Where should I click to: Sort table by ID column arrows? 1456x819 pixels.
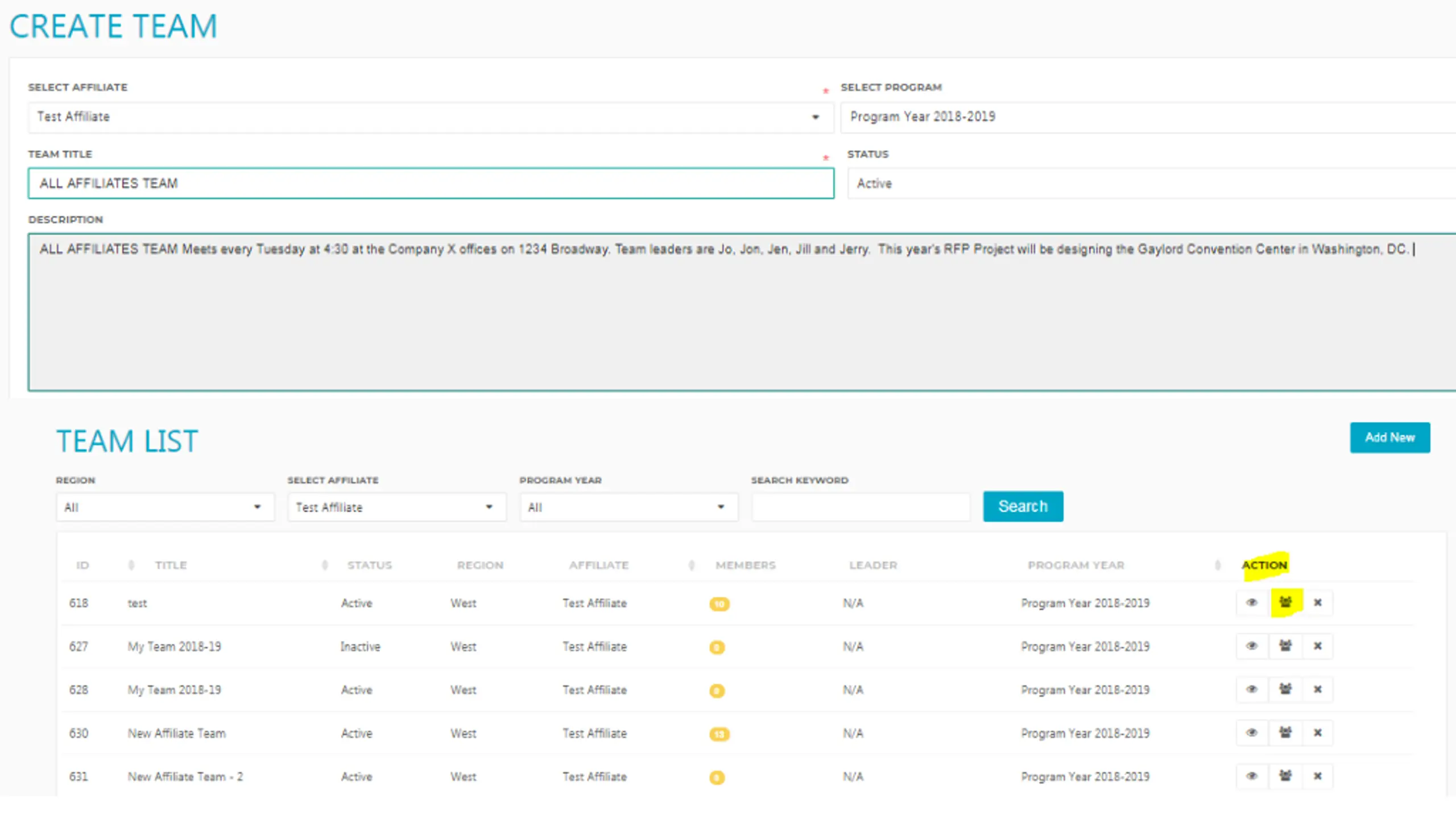point(131,565)
